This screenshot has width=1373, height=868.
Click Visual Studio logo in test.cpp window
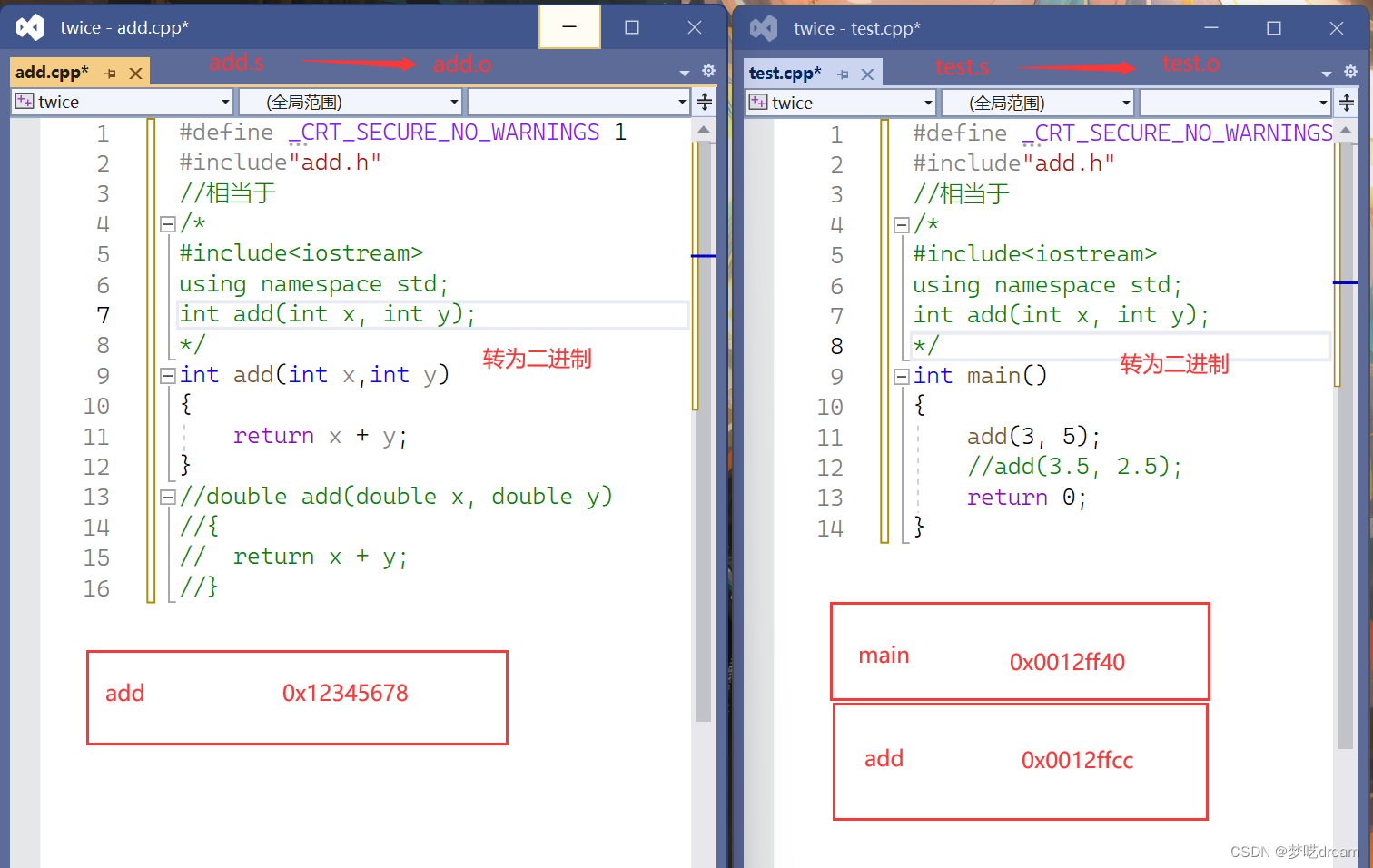[x=764, y=28]
